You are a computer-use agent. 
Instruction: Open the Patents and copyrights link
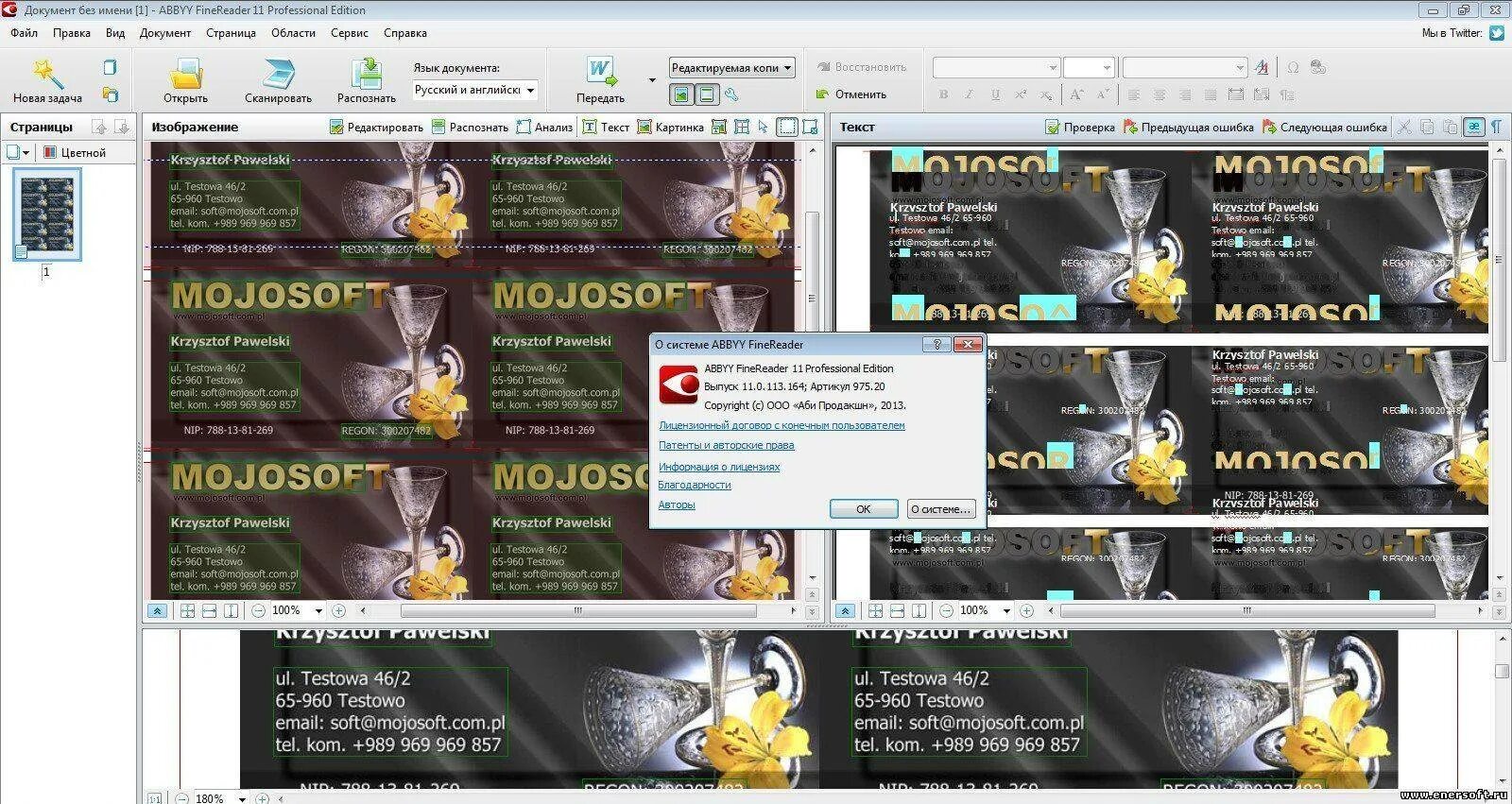click(x=726, y=445)
